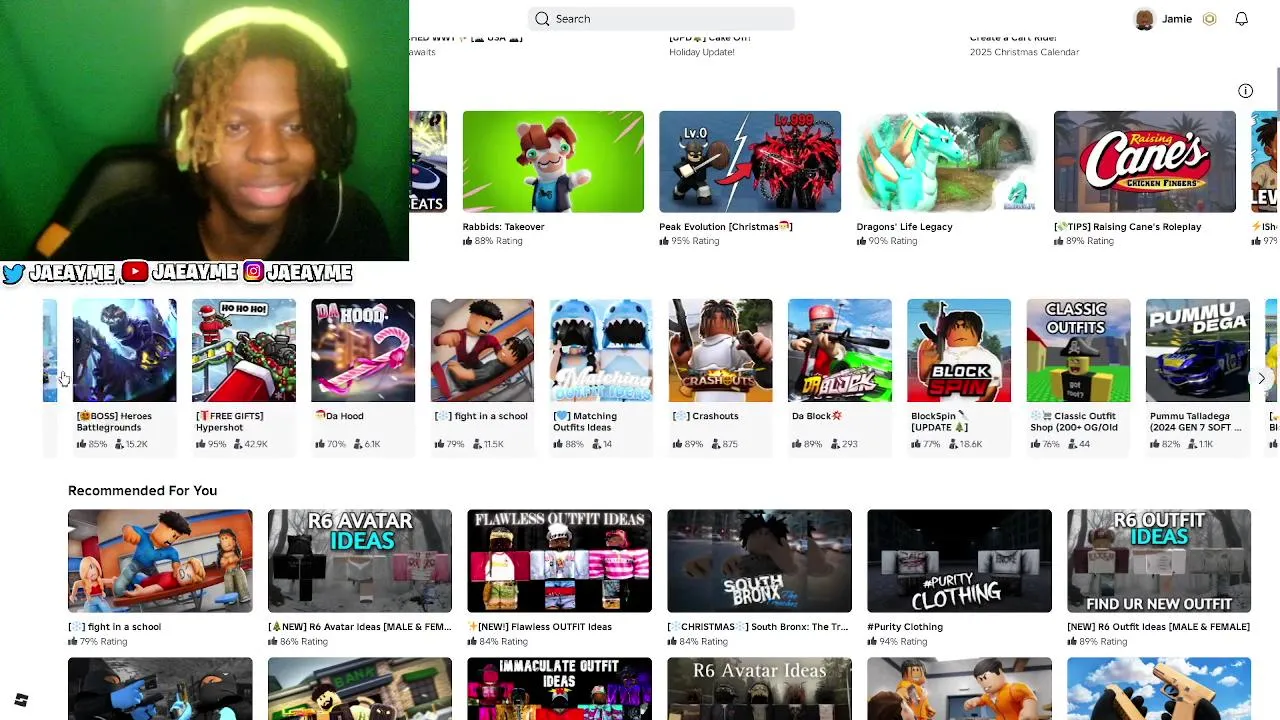
Task: Click the YouTube icon in overlay
Action: coord(135,272)
